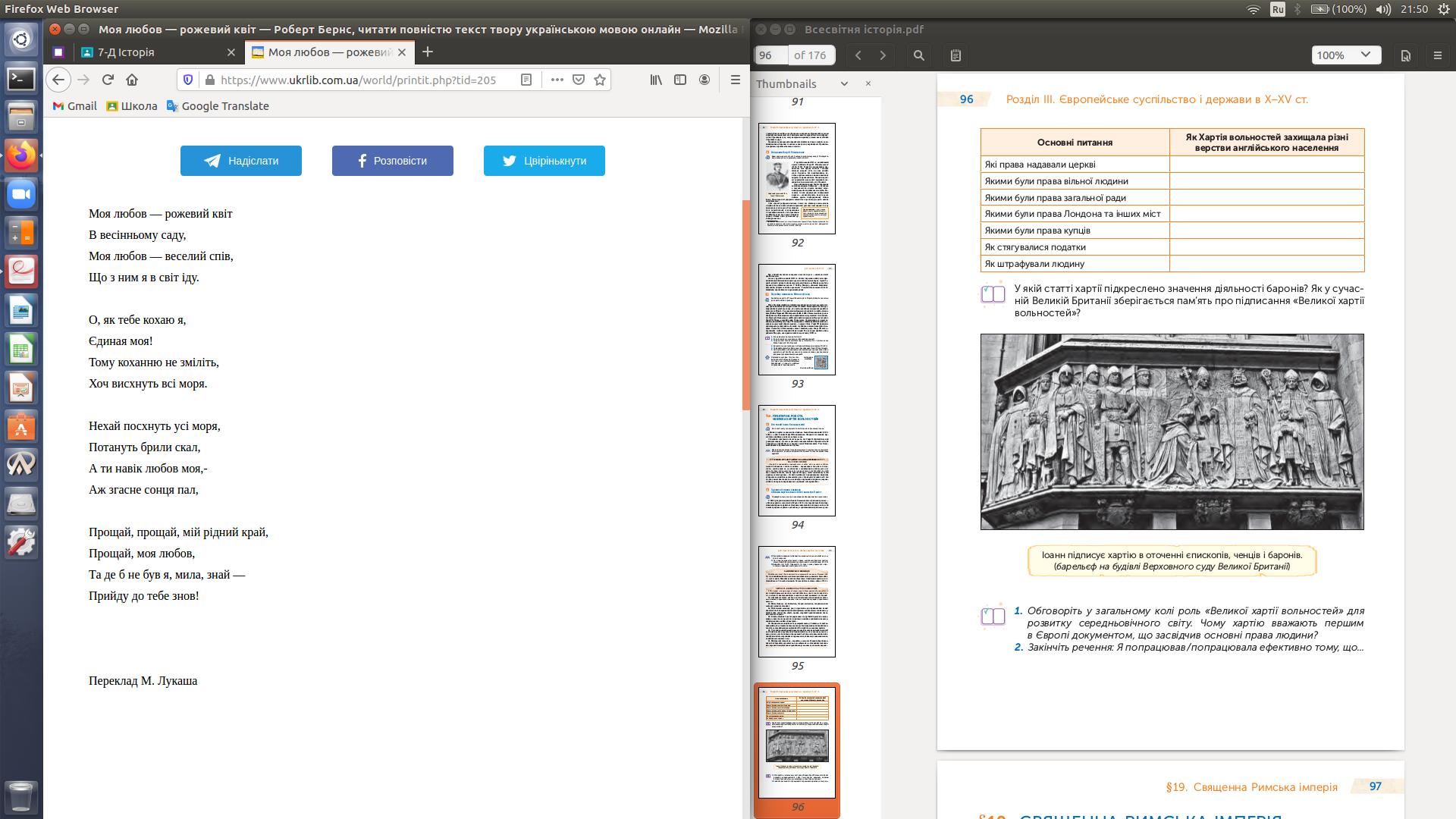Open Firefox hamburger menu

[x=735, y=80]
